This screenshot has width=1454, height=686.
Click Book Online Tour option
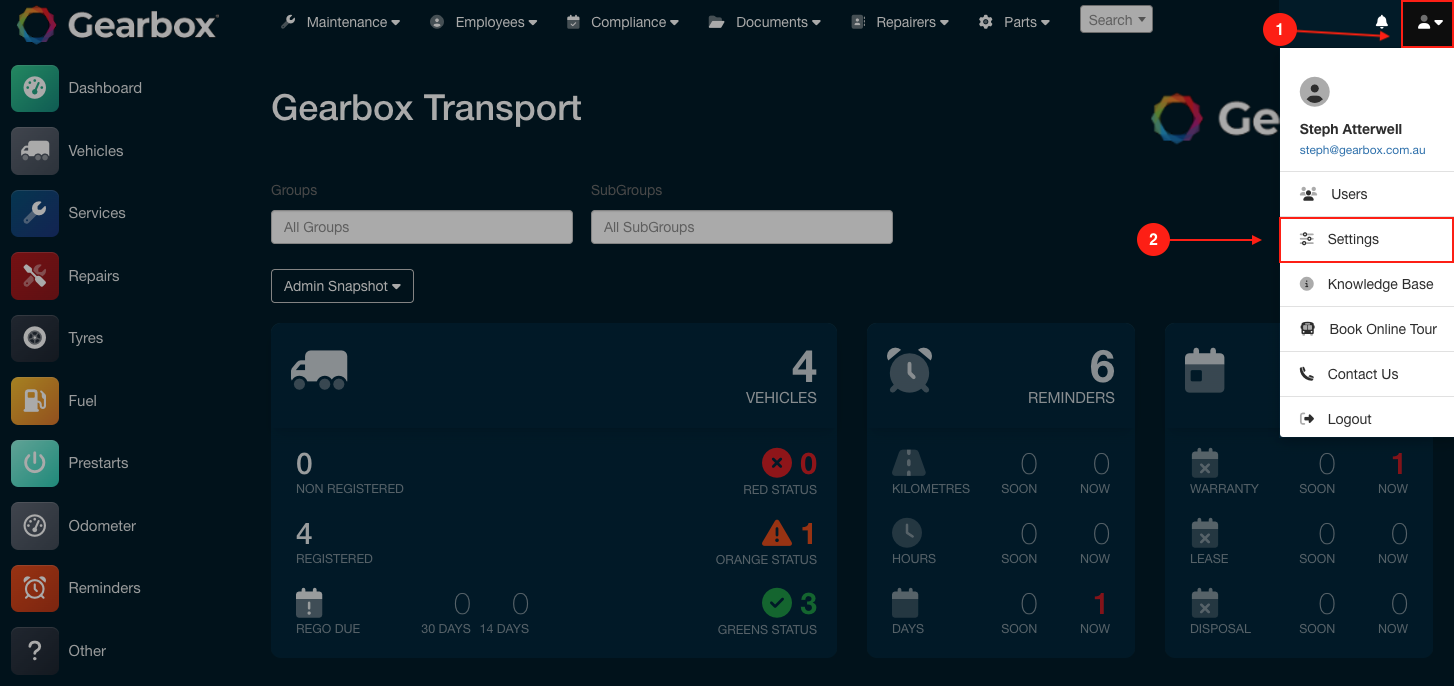[x=1382, y=328]
